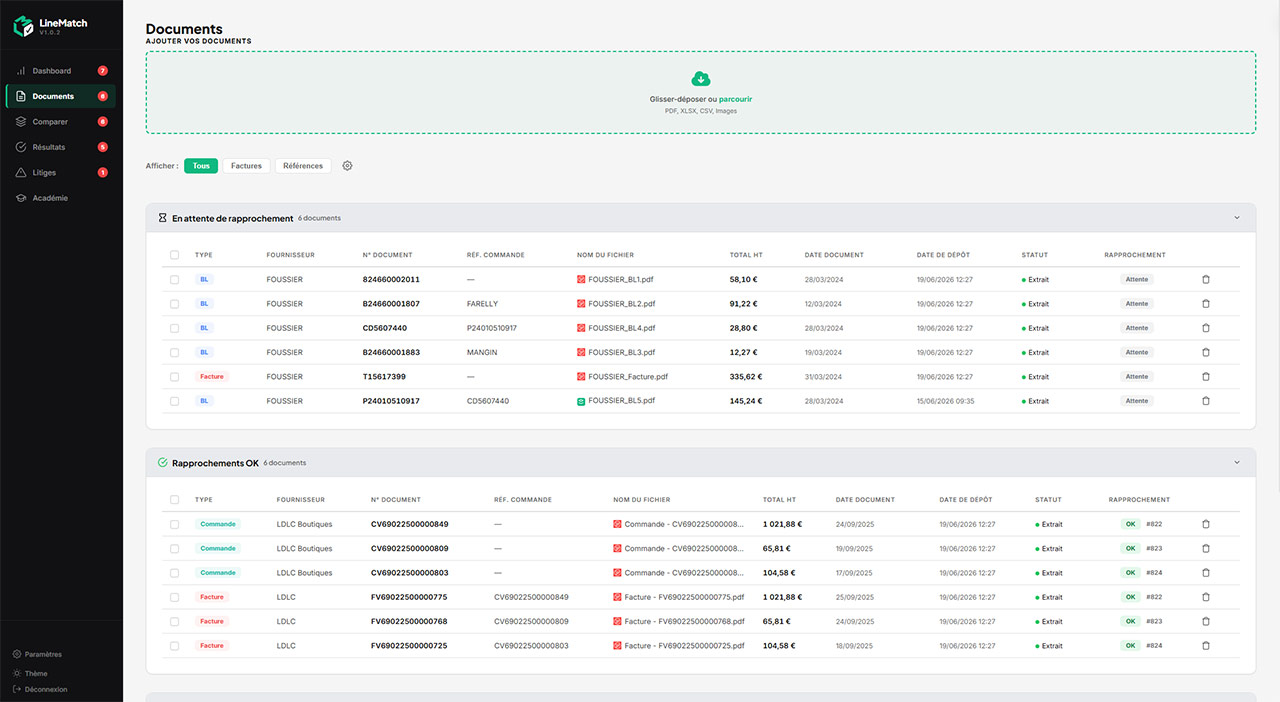Screen dimensions: 1280x702
Task: Click supplier LDLC Boutiques on CV69022500000803 row
Action: point(305,573)
